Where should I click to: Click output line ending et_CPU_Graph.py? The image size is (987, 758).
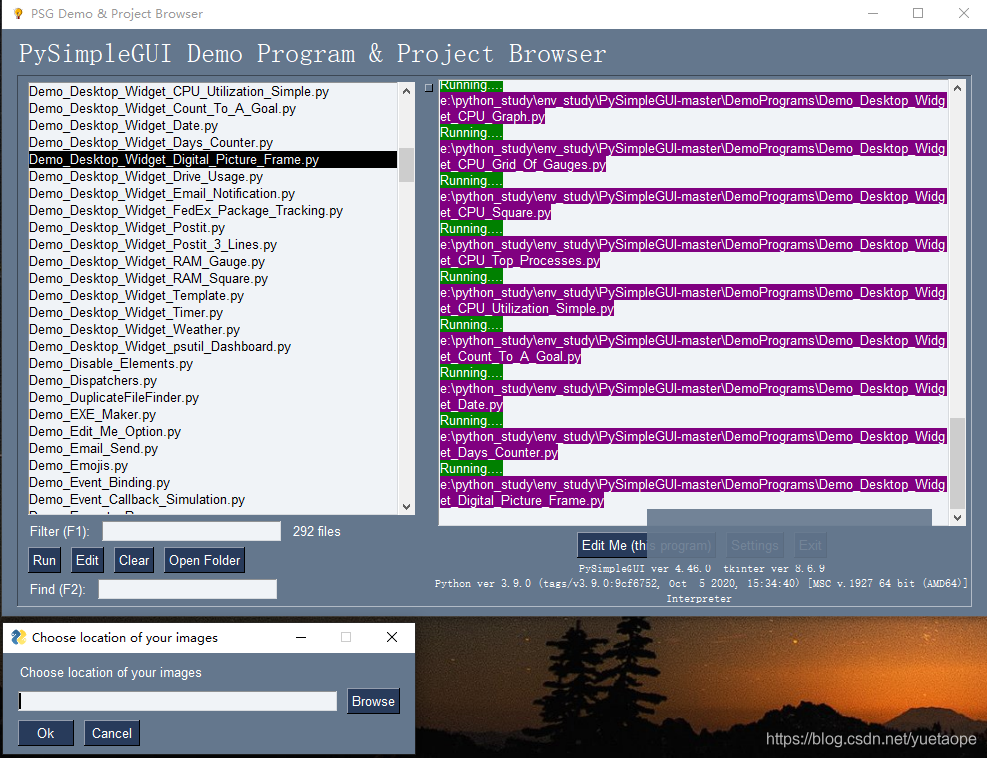(x=493, y=116)
